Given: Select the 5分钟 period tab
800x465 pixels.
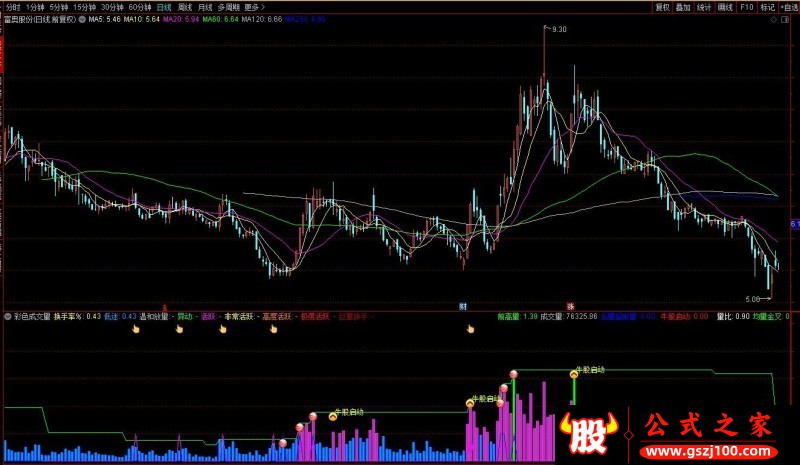Looking at the screenshot, I should click(59, 7).
